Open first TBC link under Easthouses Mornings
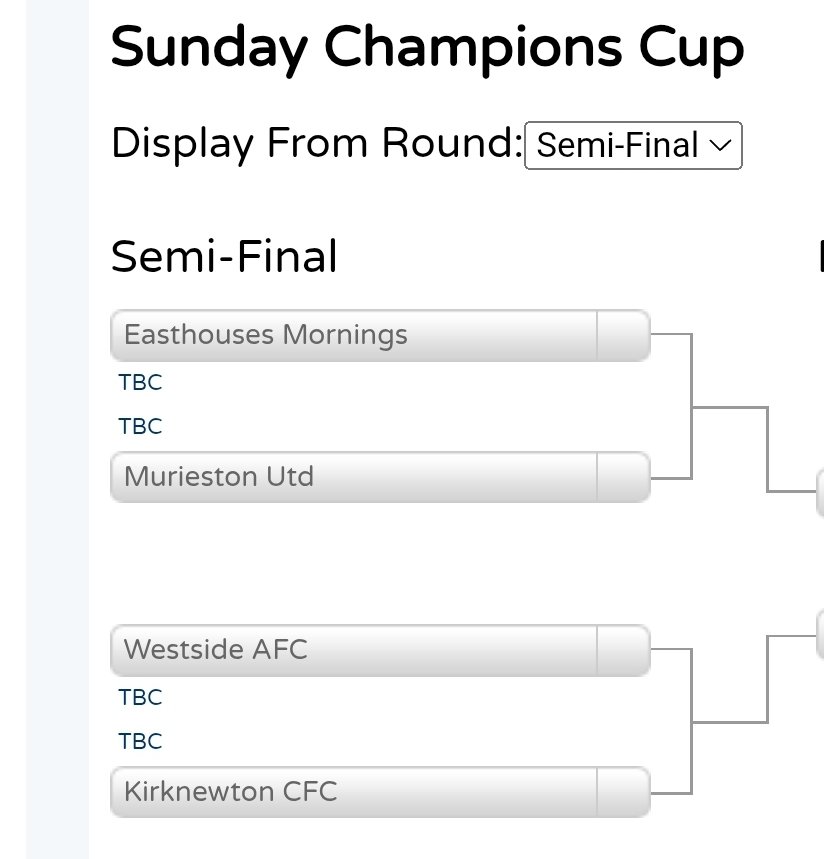This screenshot has height=859, width=824. coord(140,382)
